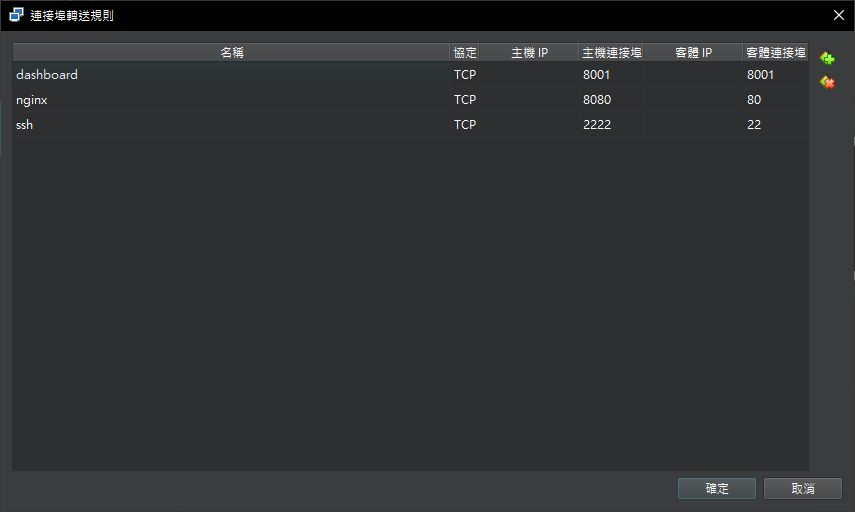
Task: Click guest port 22 of ssh
Action: (x=754, y=125)
